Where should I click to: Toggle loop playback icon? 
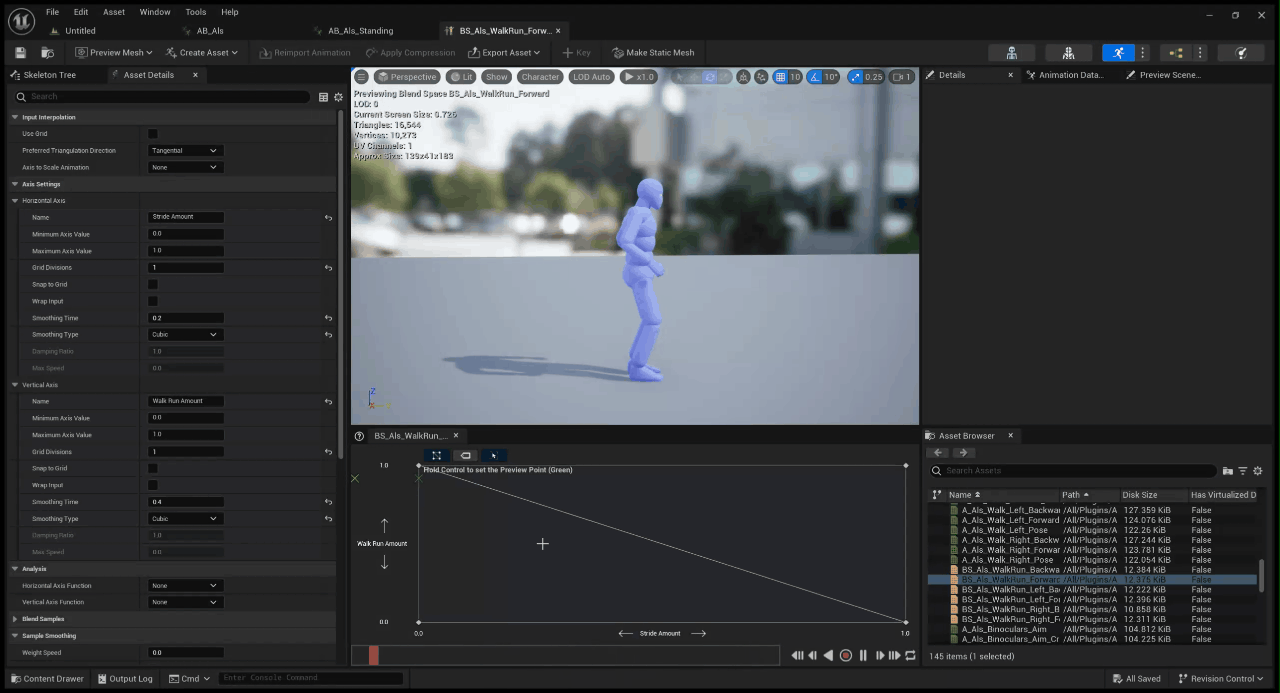pos(910,656)
